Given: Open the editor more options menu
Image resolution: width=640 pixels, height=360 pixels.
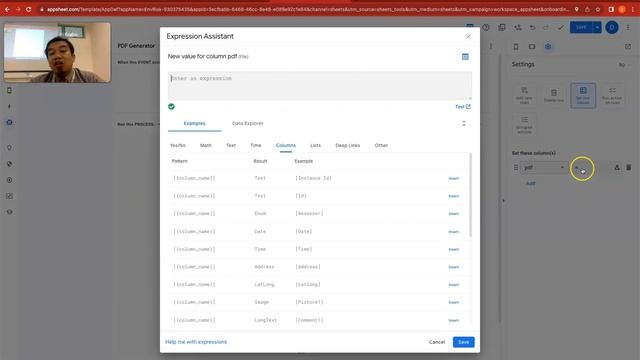Looking at the screenshot, I should (628, 27).
